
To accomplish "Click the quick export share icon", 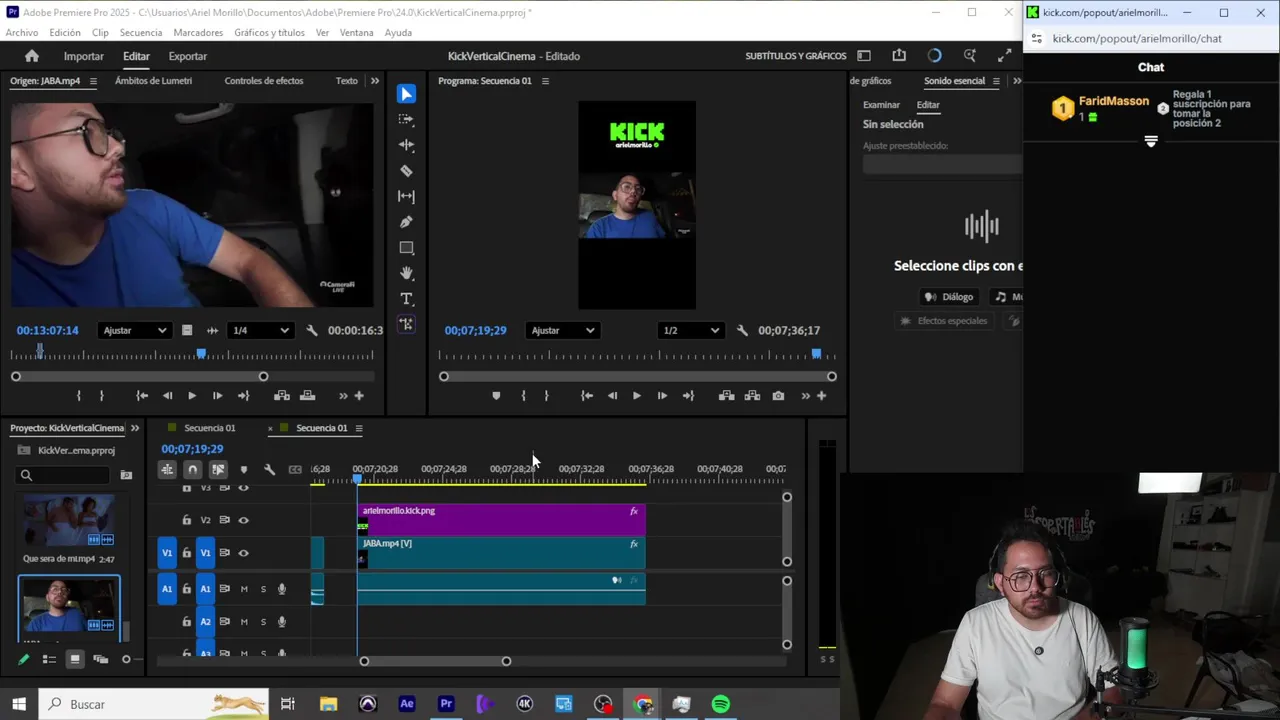I will click(899, 56).
